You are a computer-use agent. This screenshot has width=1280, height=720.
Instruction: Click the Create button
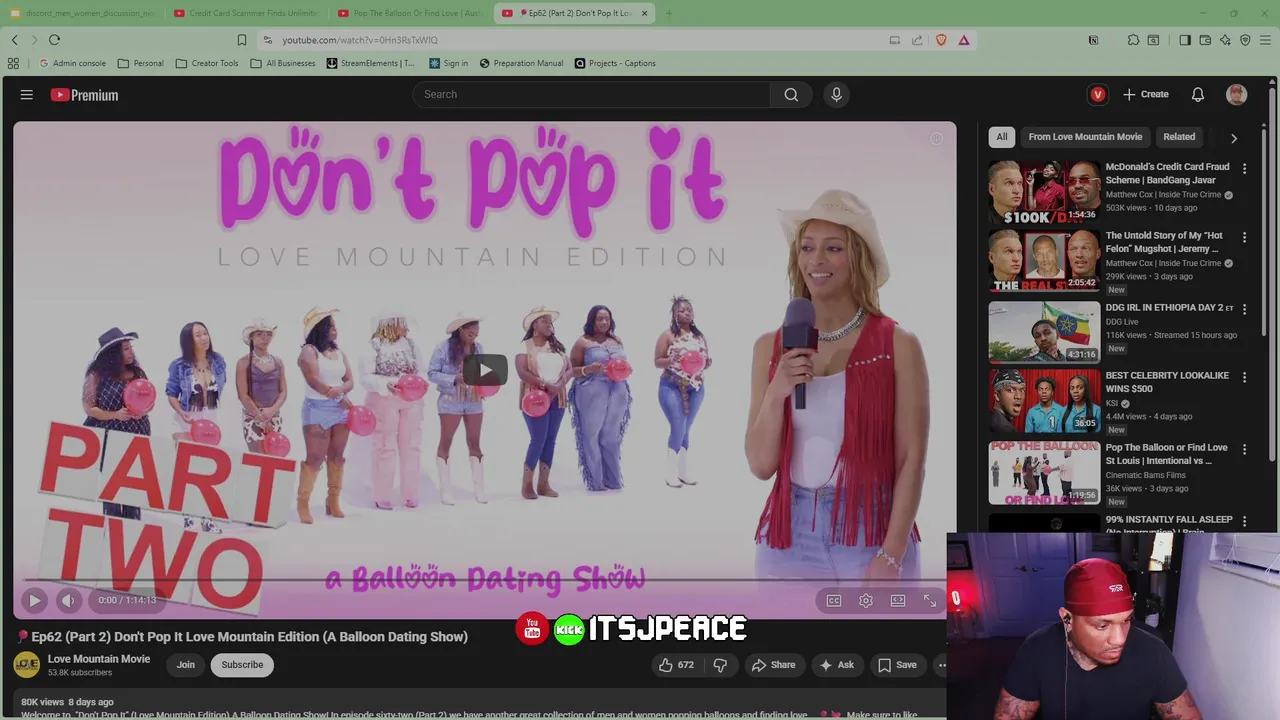point(1146,94)
